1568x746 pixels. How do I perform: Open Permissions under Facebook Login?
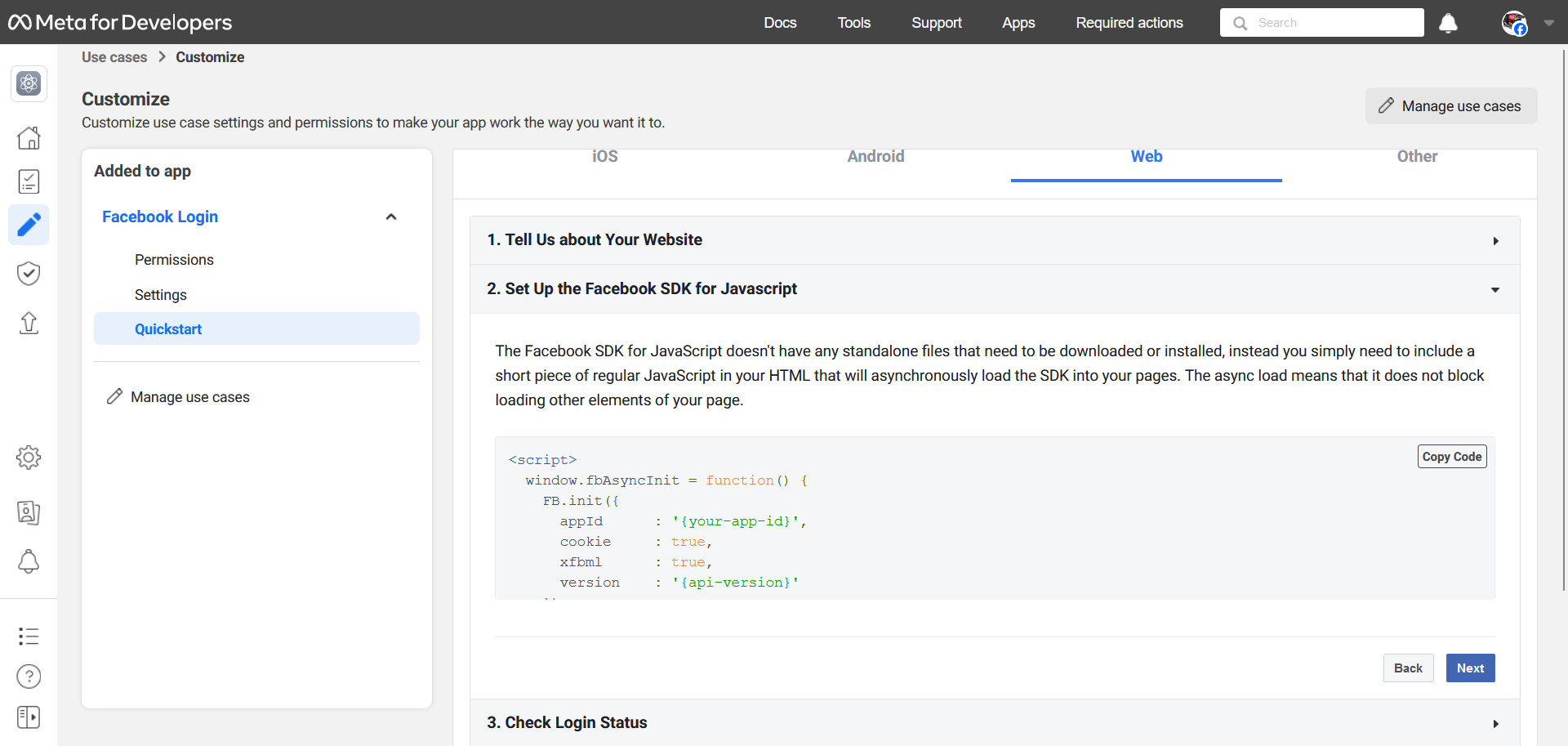click(174, 260)
